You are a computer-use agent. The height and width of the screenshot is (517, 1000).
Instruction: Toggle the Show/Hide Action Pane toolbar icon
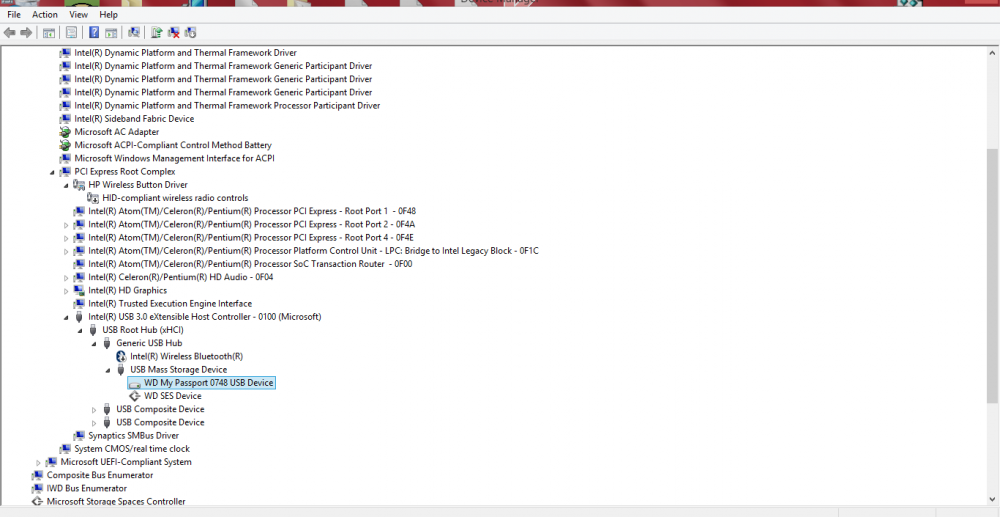coord(111,33)
